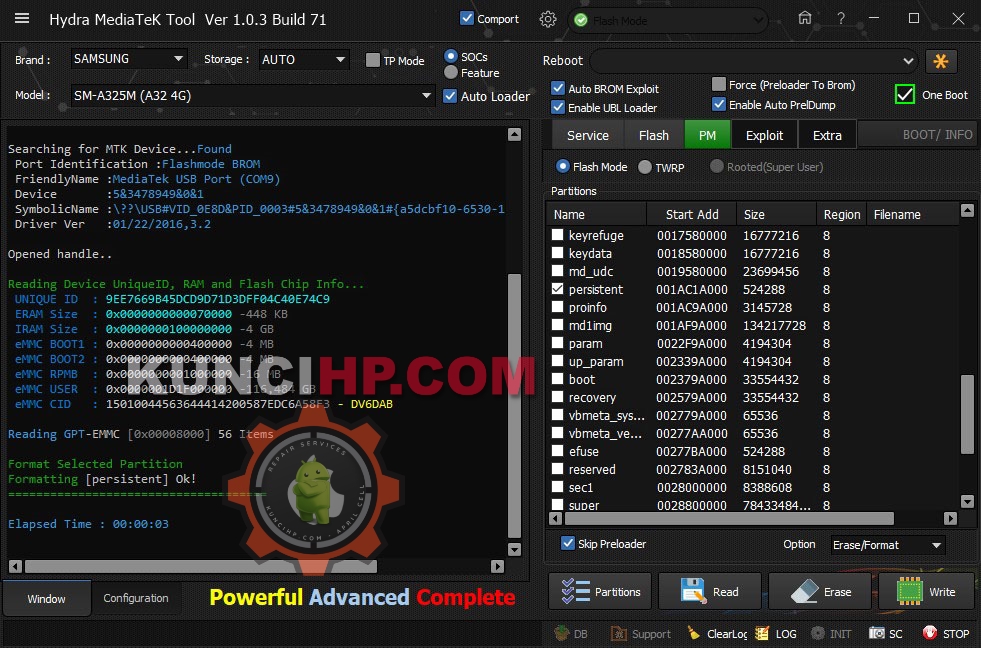Click the log panel vertical scrollbar
Viewport: 981px width, 648px height.
tap(514, 406)
